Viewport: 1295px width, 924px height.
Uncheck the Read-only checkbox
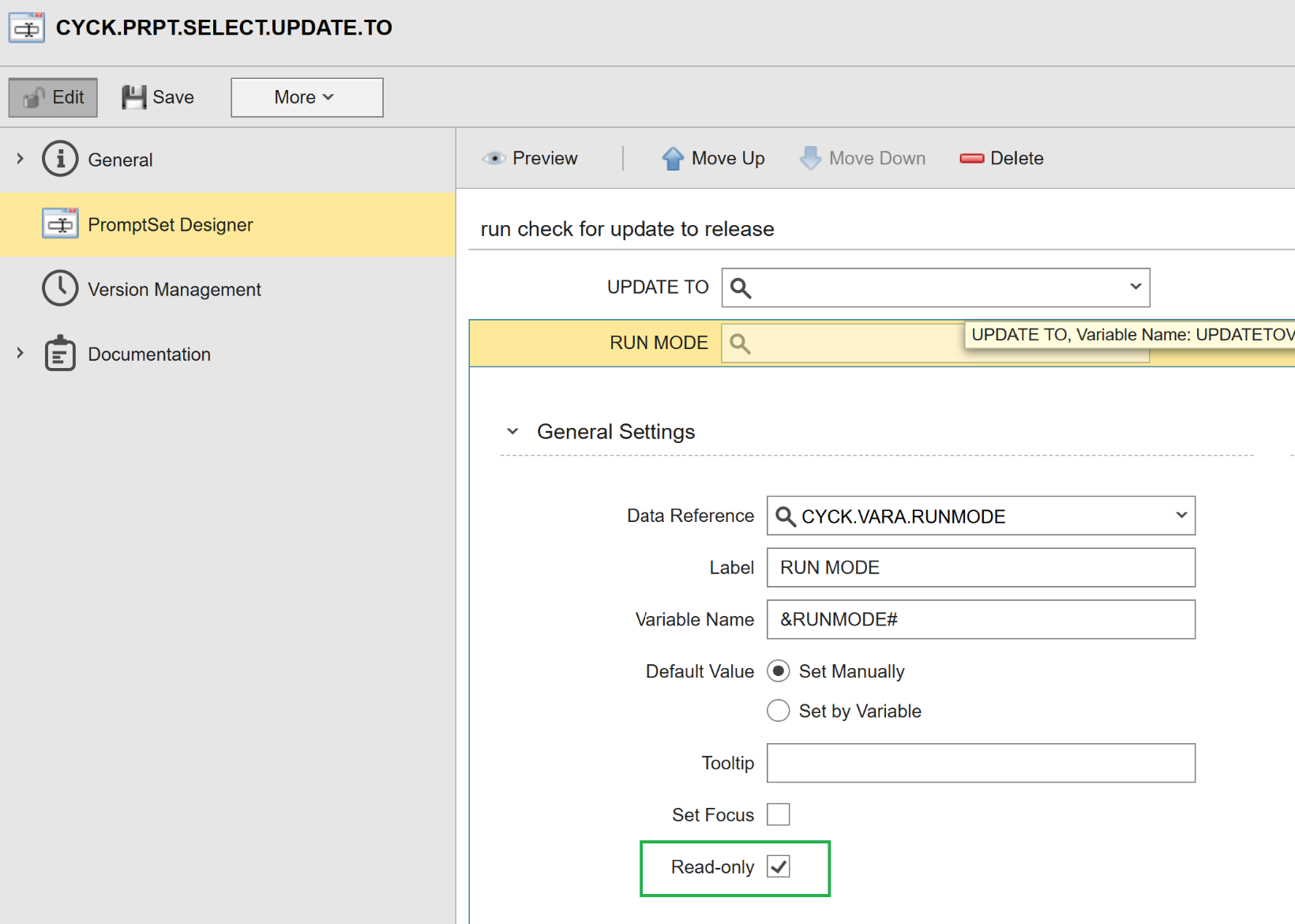coord(779,867)
